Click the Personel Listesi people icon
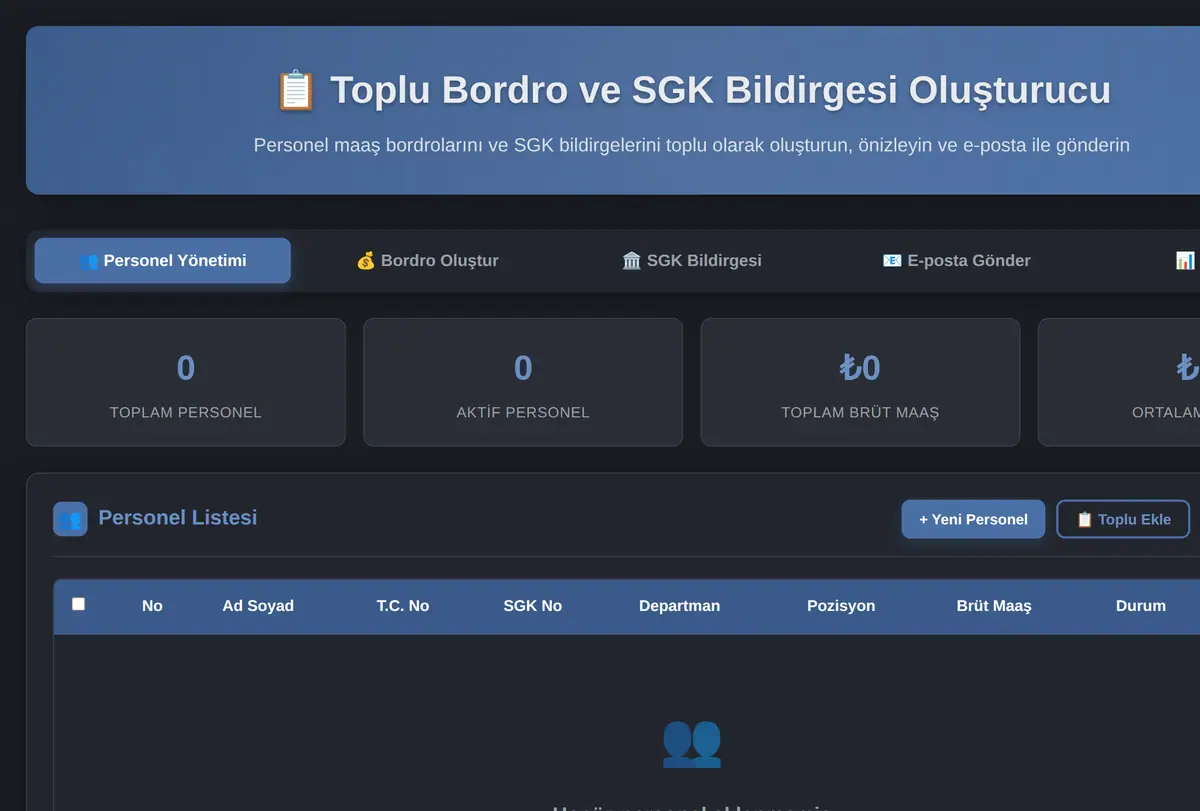This screenshot has width=1200, height=811. tap(70, 519)
